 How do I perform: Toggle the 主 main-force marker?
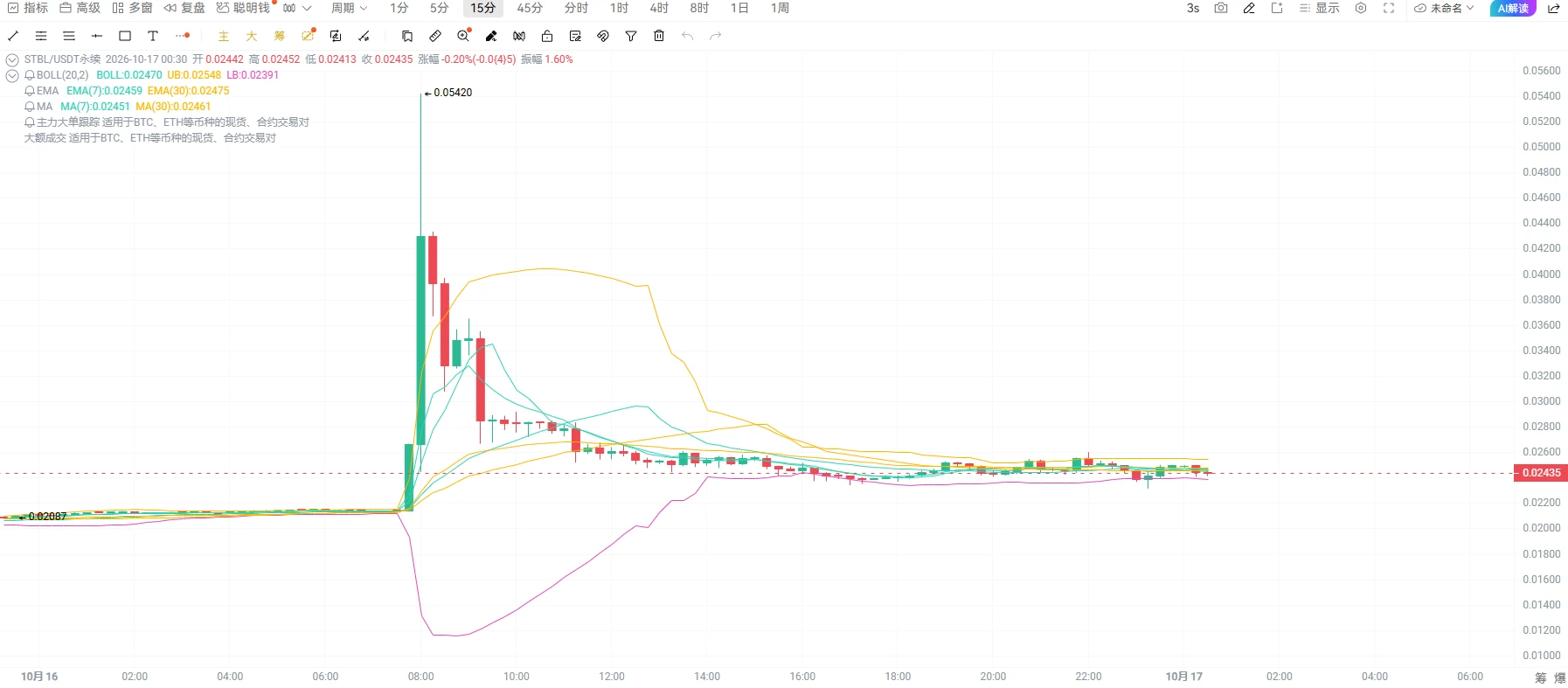click(224, 36)
